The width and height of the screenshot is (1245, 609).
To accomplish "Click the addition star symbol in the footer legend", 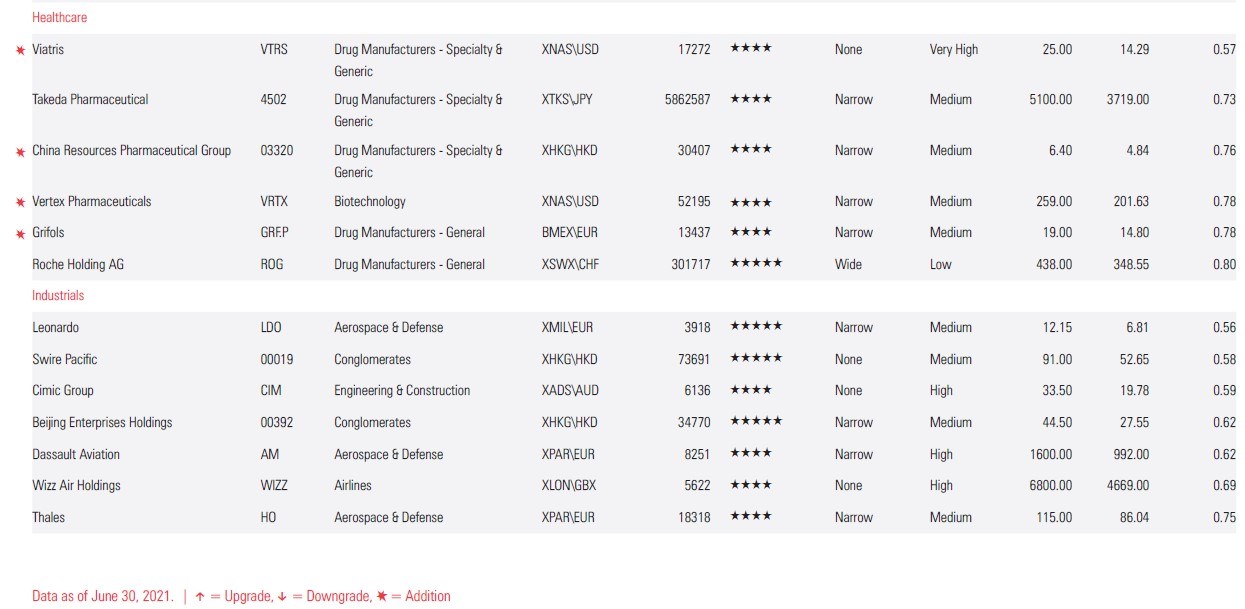I will click(381, 597).
